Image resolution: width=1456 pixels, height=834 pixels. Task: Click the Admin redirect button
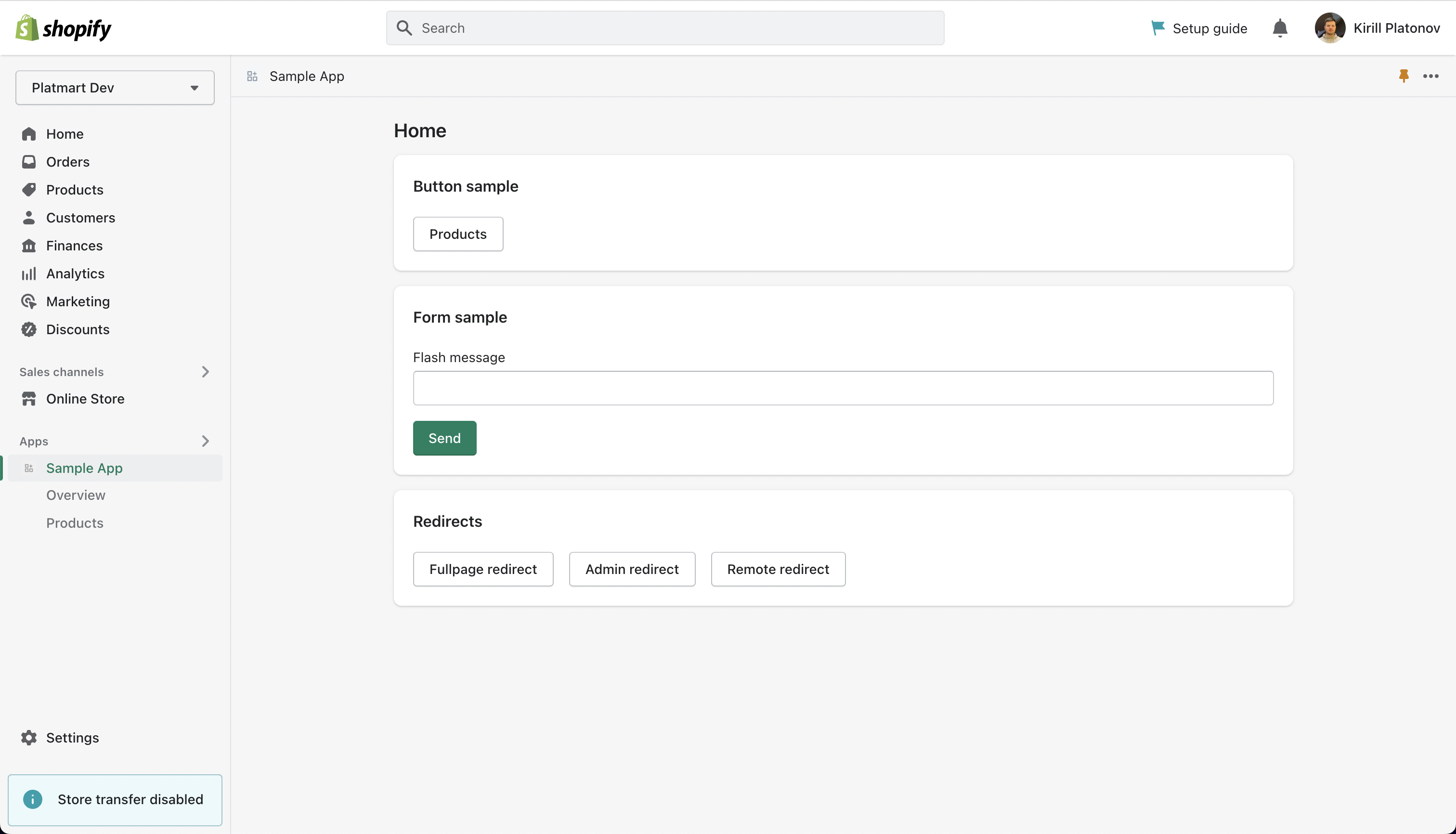pyautogui.click(x=632, y=568)
